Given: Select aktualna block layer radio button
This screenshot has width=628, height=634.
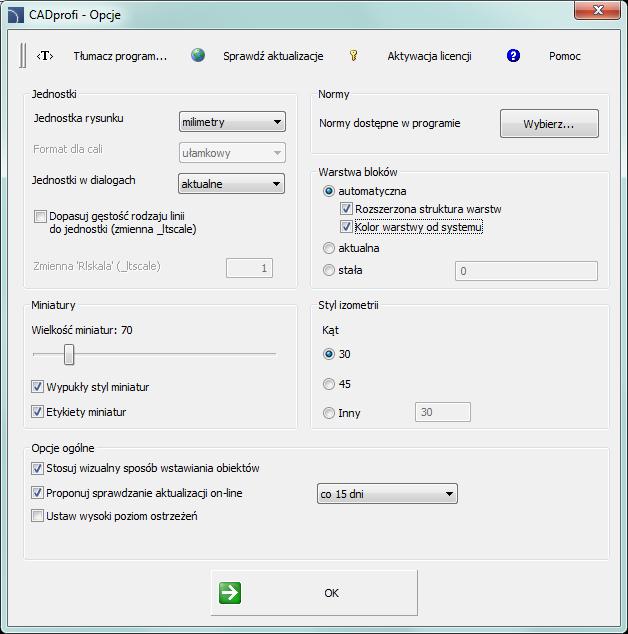Looking at the screenshot, I should click(329, 247).
